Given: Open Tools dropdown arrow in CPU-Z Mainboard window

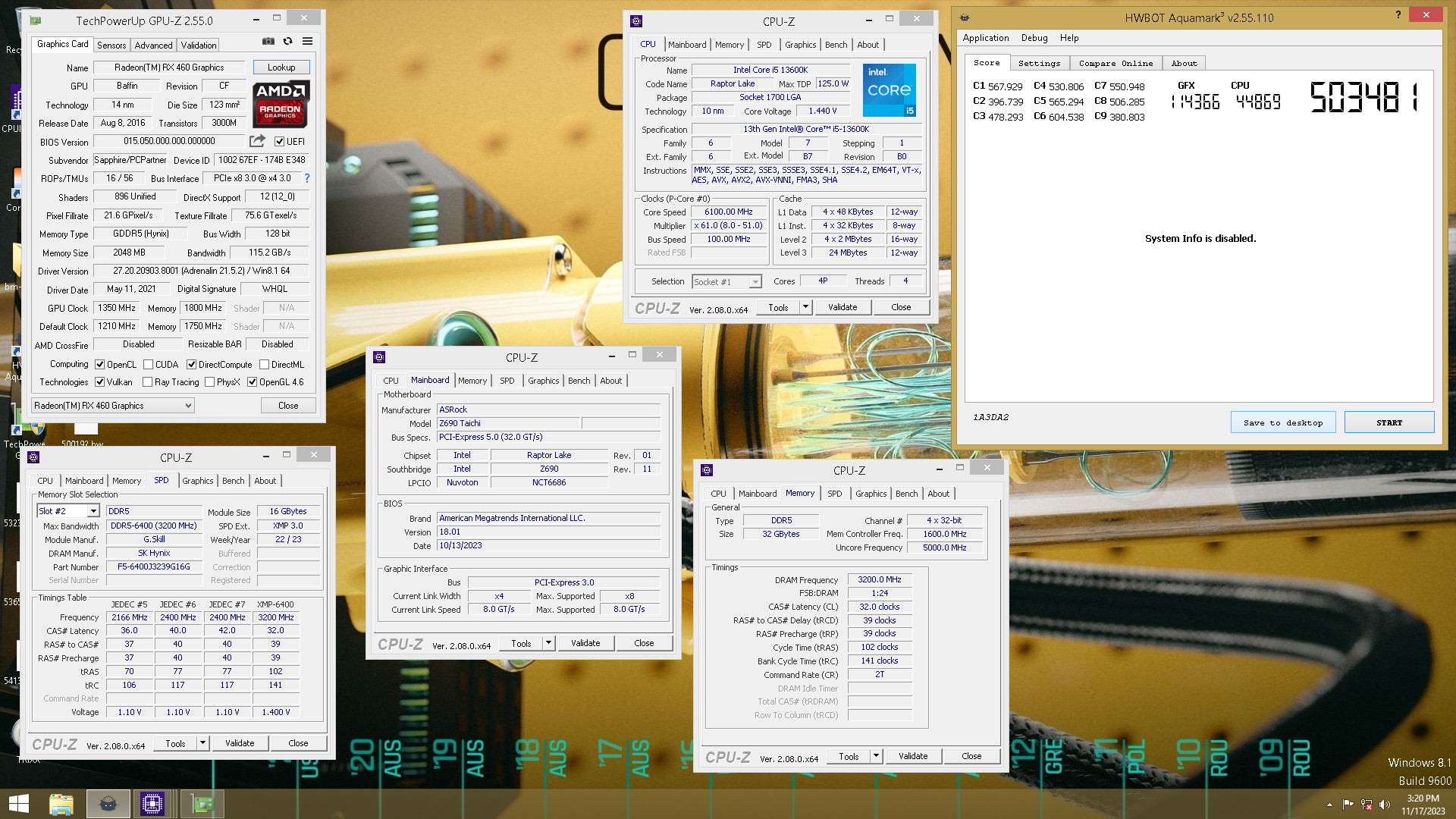Looking at the screenshot, I should tap(549, 643).
